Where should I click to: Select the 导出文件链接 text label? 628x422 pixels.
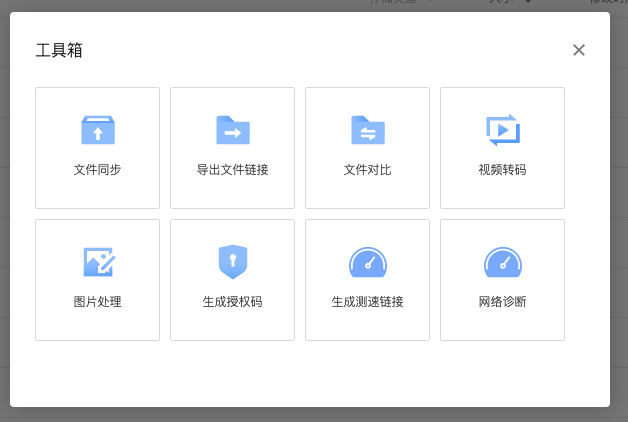[232, 170]
